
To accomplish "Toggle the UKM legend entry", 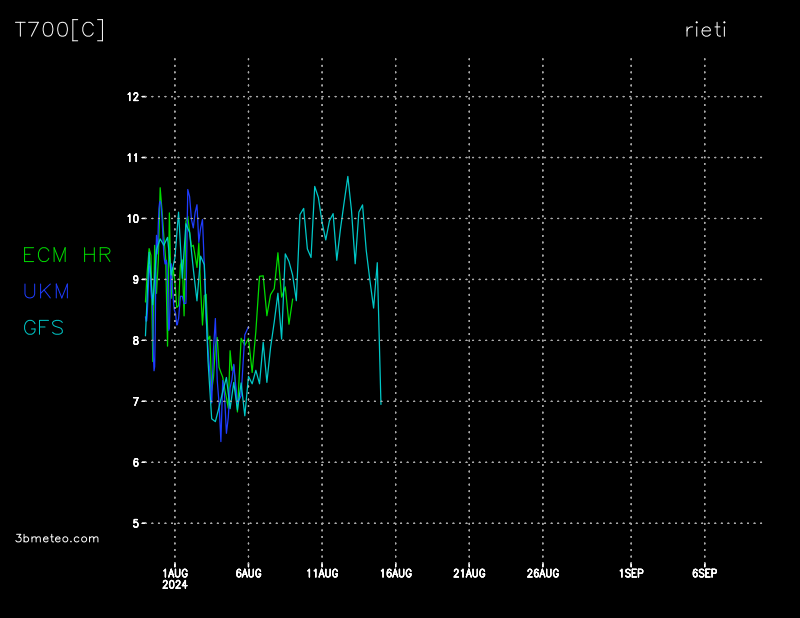I will tap(46, 291).
